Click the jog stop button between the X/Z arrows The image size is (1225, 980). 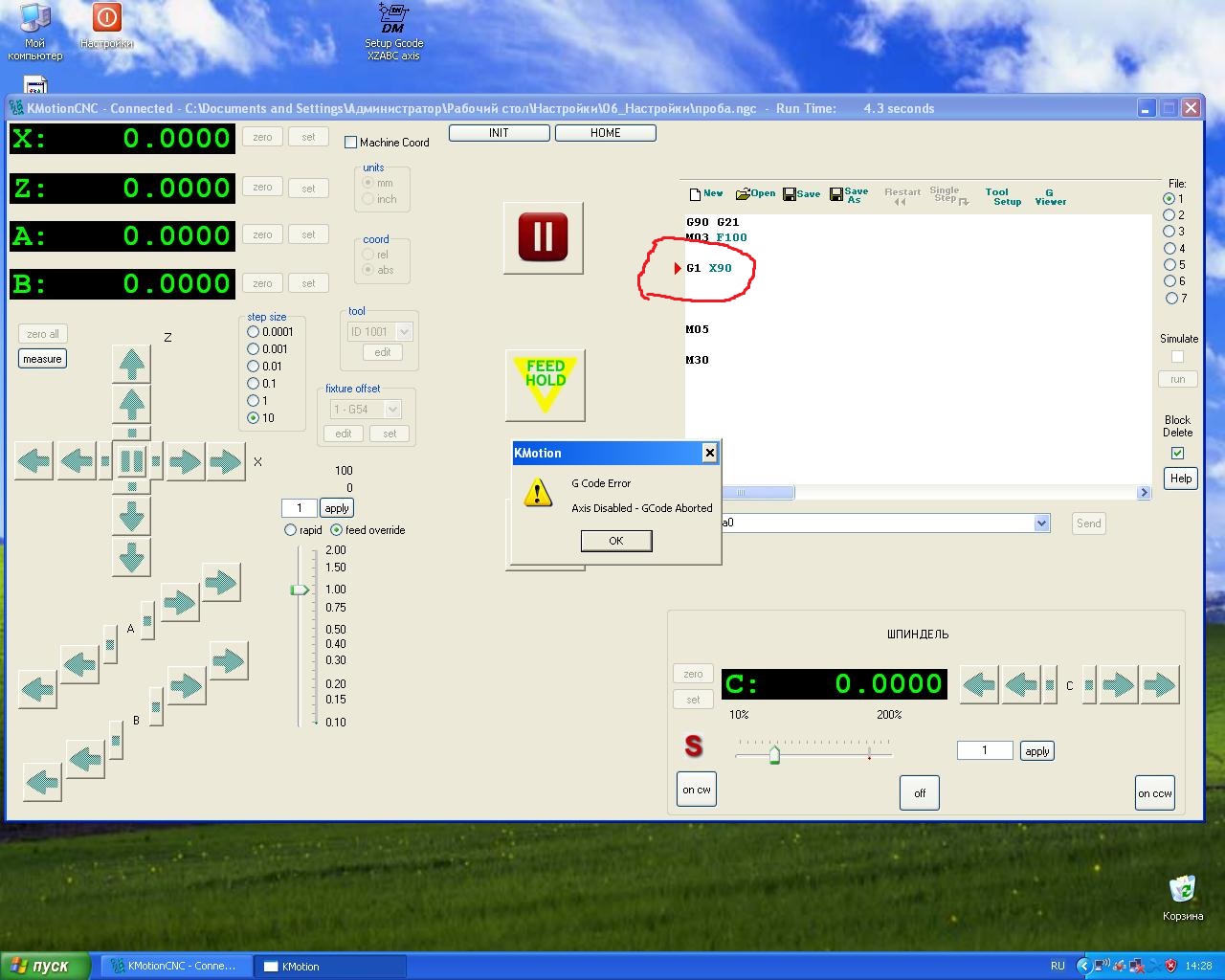[x=131, y=461]
